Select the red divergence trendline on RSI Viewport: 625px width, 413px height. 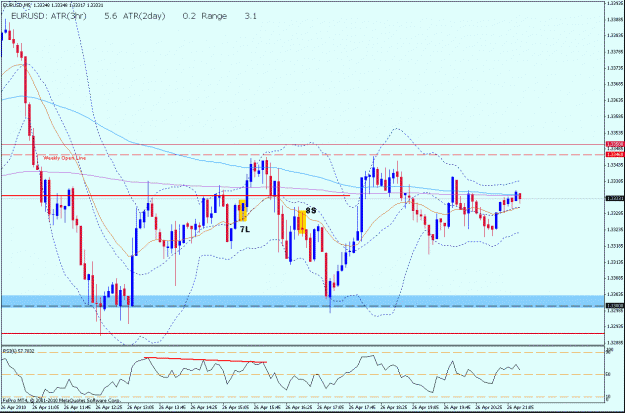206,360
